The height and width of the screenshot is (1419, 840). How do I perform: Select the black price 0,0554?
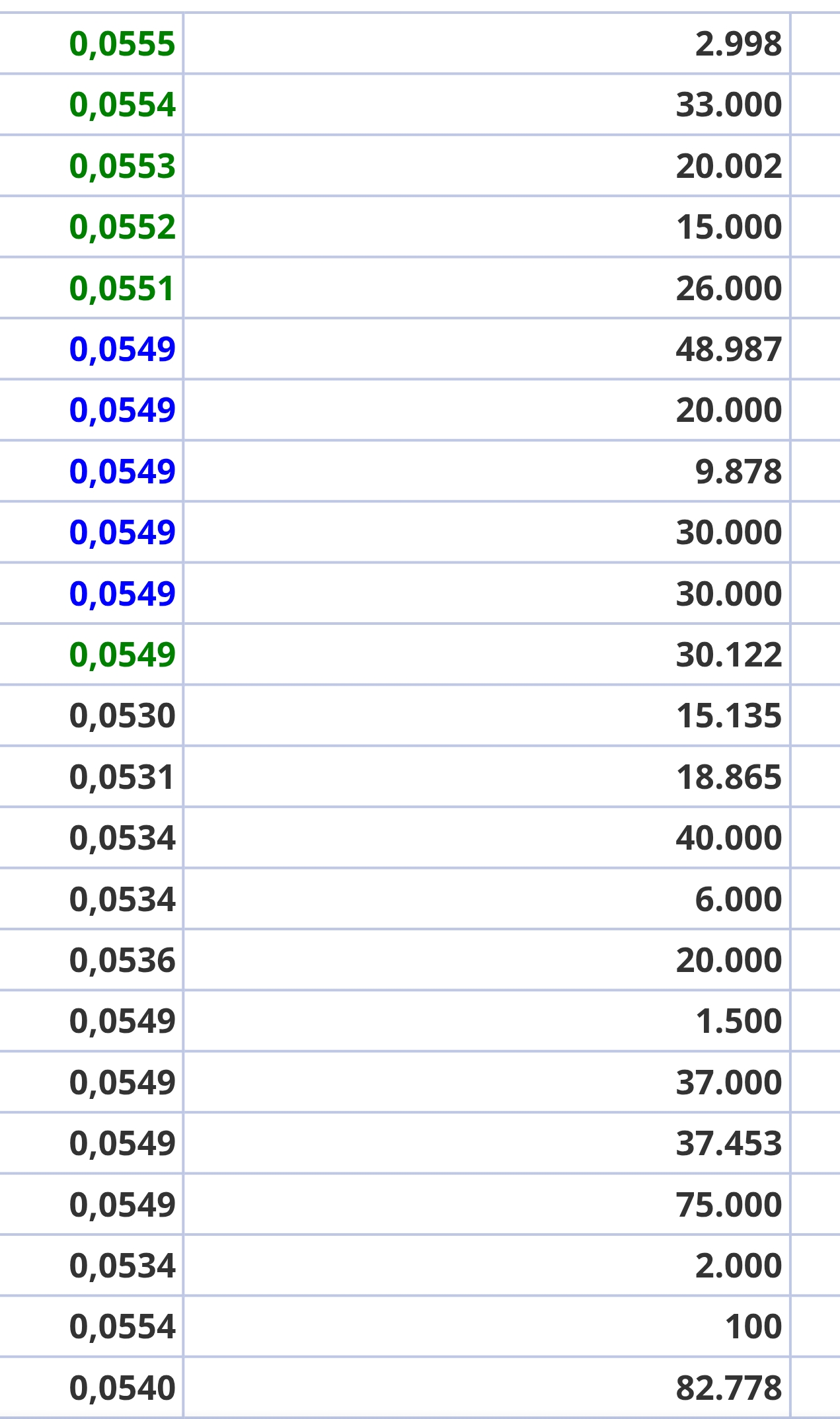point(122,1327)
